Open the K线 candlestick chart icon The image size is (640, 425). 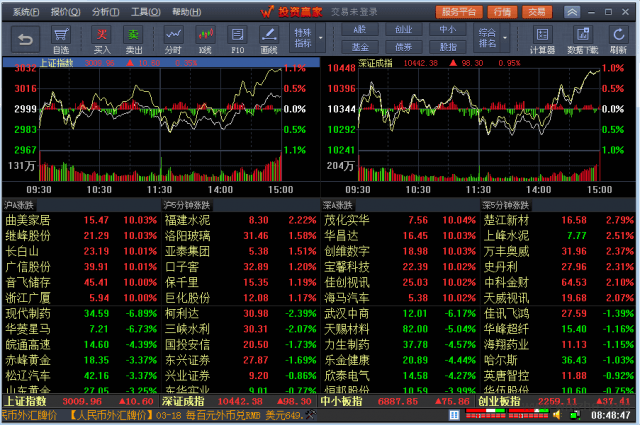coord(206,40)
